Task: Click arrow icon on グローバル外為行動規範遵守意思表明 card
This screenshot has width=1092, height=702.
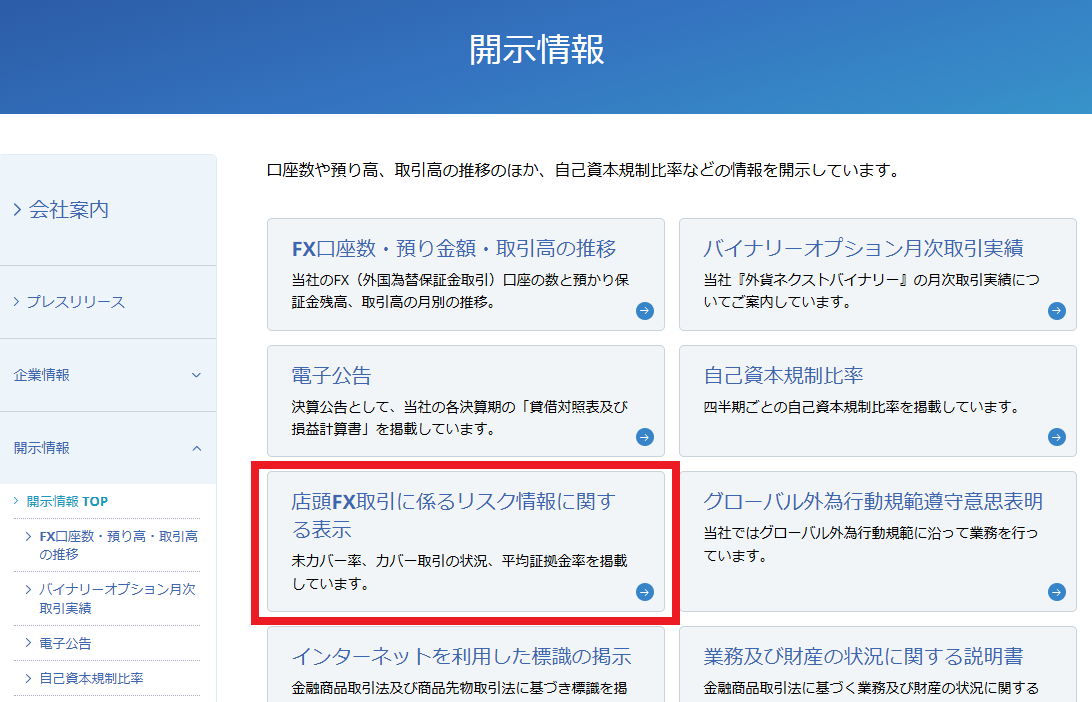Action: coord(1057,592)
